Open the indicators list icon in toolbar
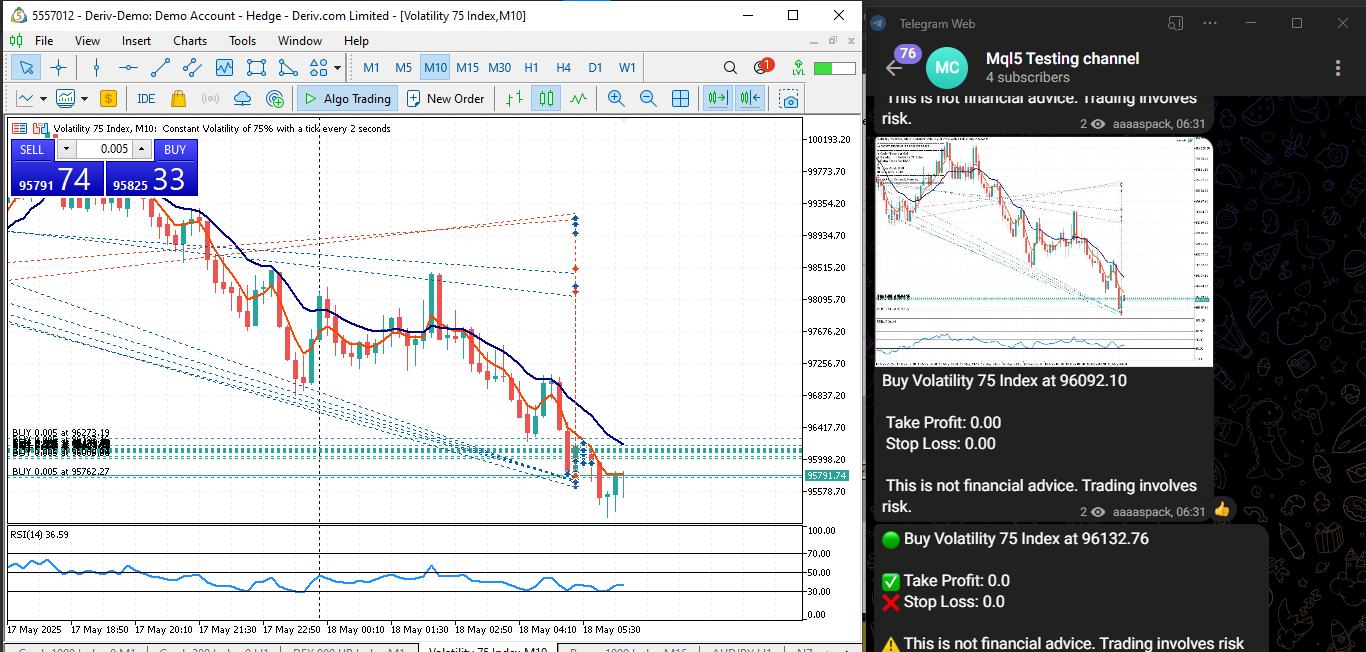This screenshot has width=1366, height=652. [66, 99]
